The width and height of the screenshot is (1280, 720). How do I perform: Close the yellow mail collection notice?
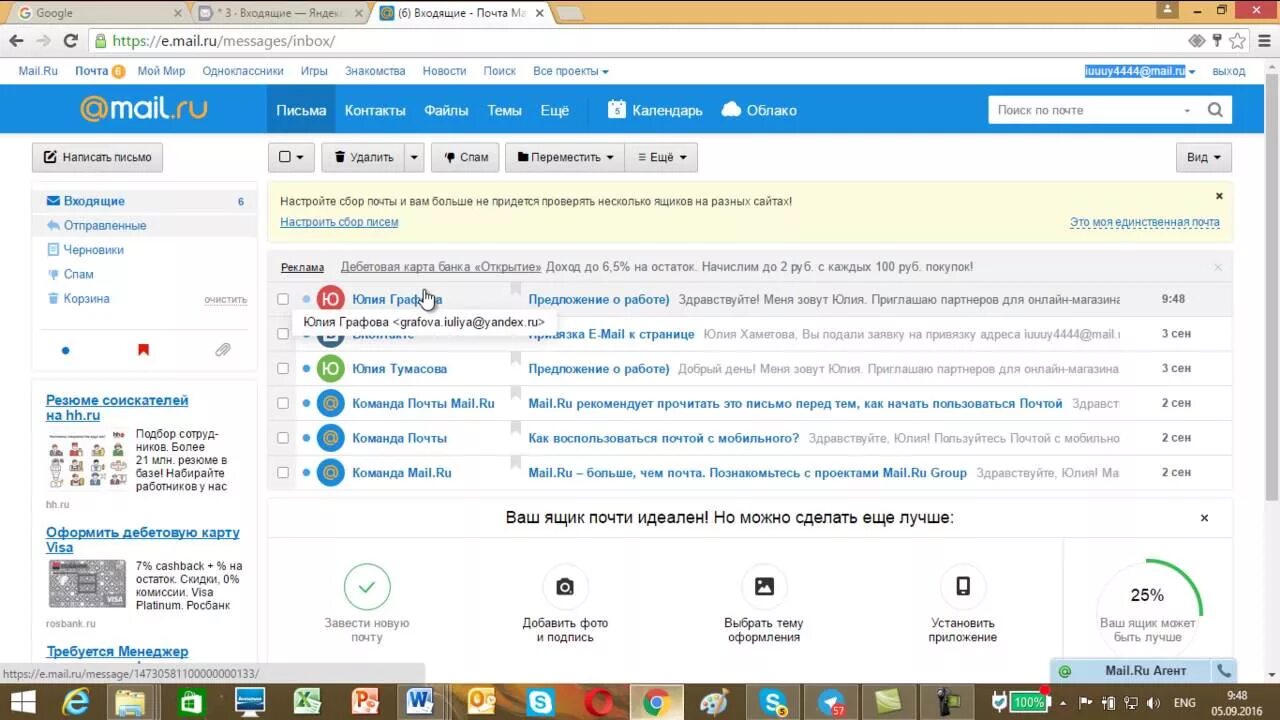1219,196
